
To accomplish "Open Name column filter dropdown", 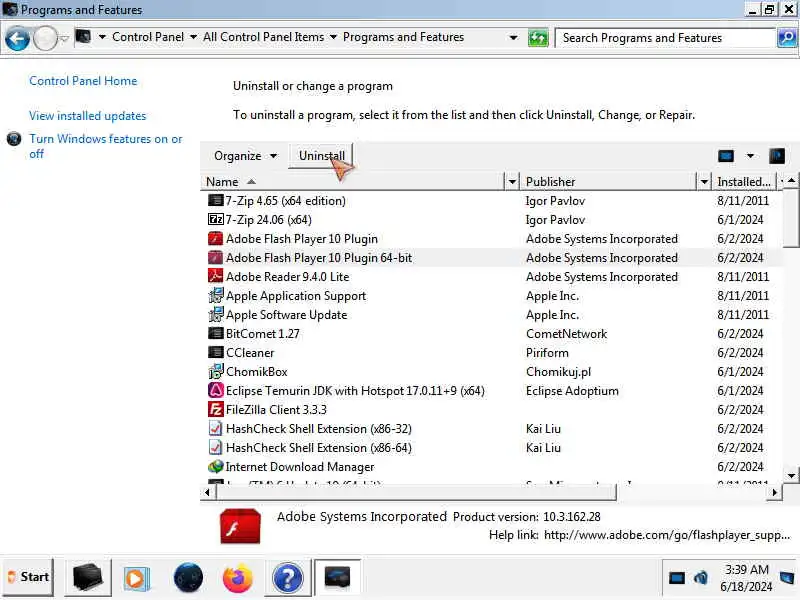I will [512, 182].
